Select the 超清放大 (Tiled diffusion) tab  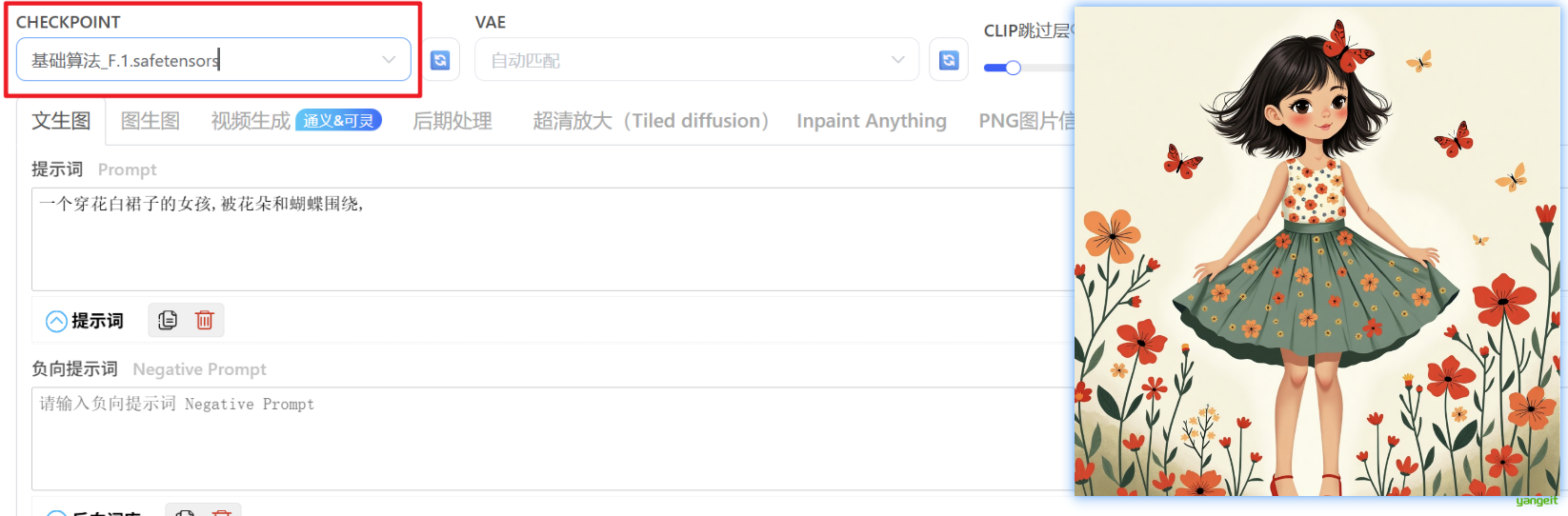pos(651,121)
